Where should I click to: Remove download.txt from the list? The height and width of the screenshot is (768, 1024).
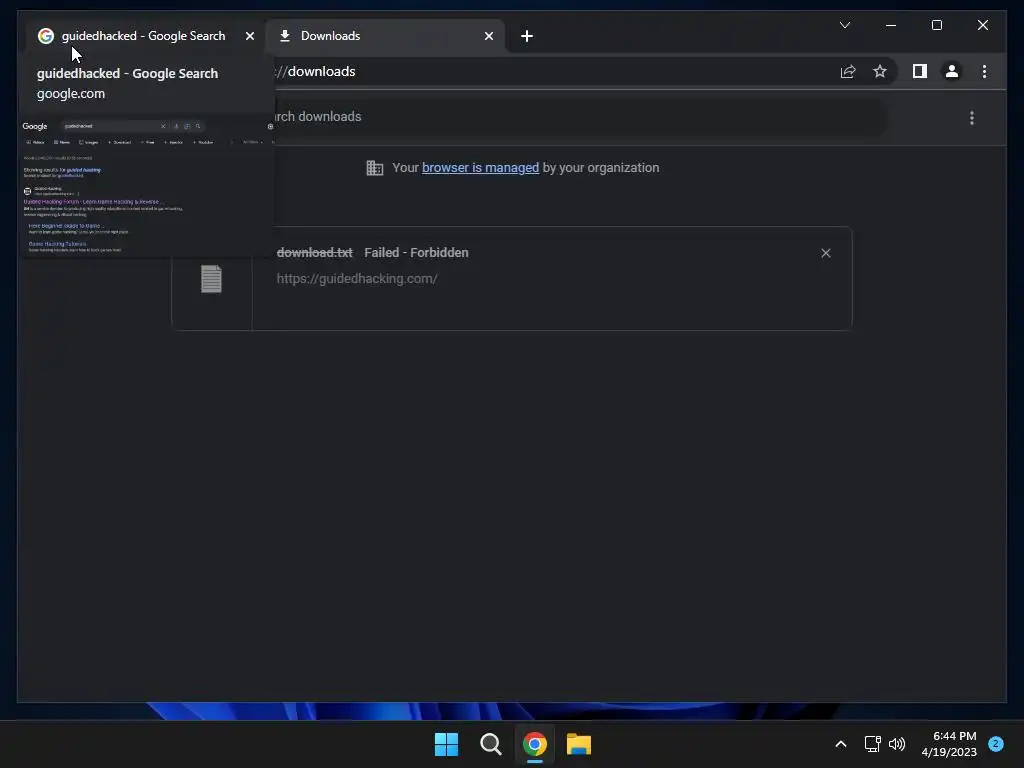tap(825, 253)
